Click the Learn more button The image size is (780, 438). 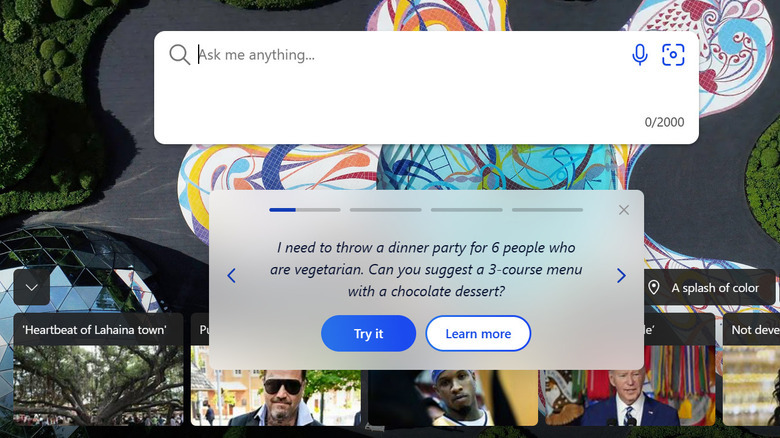(x=478, y=333)
